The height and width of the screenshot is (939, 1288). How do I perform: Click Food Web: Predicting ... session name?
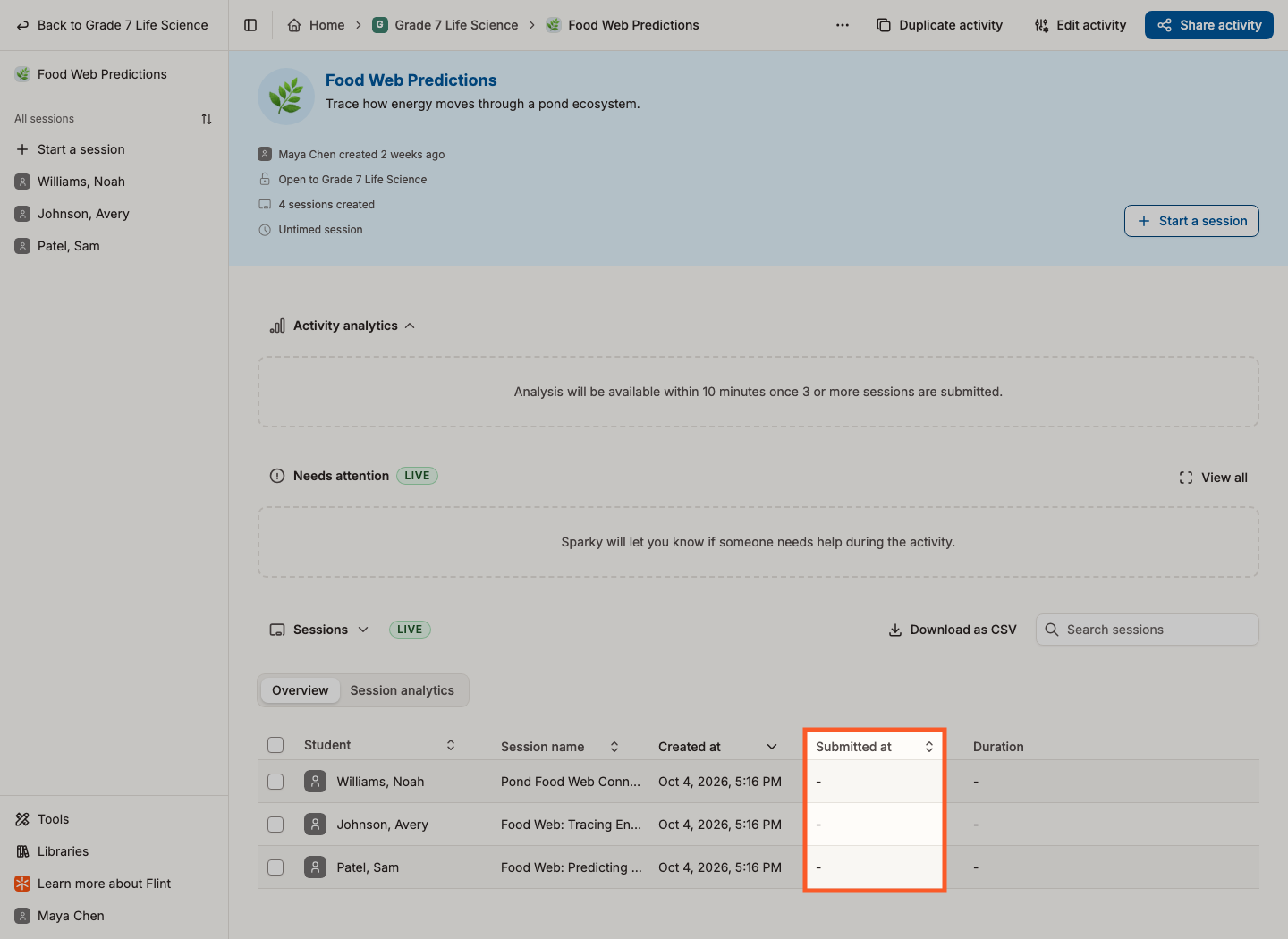click(x=572, y=867)
